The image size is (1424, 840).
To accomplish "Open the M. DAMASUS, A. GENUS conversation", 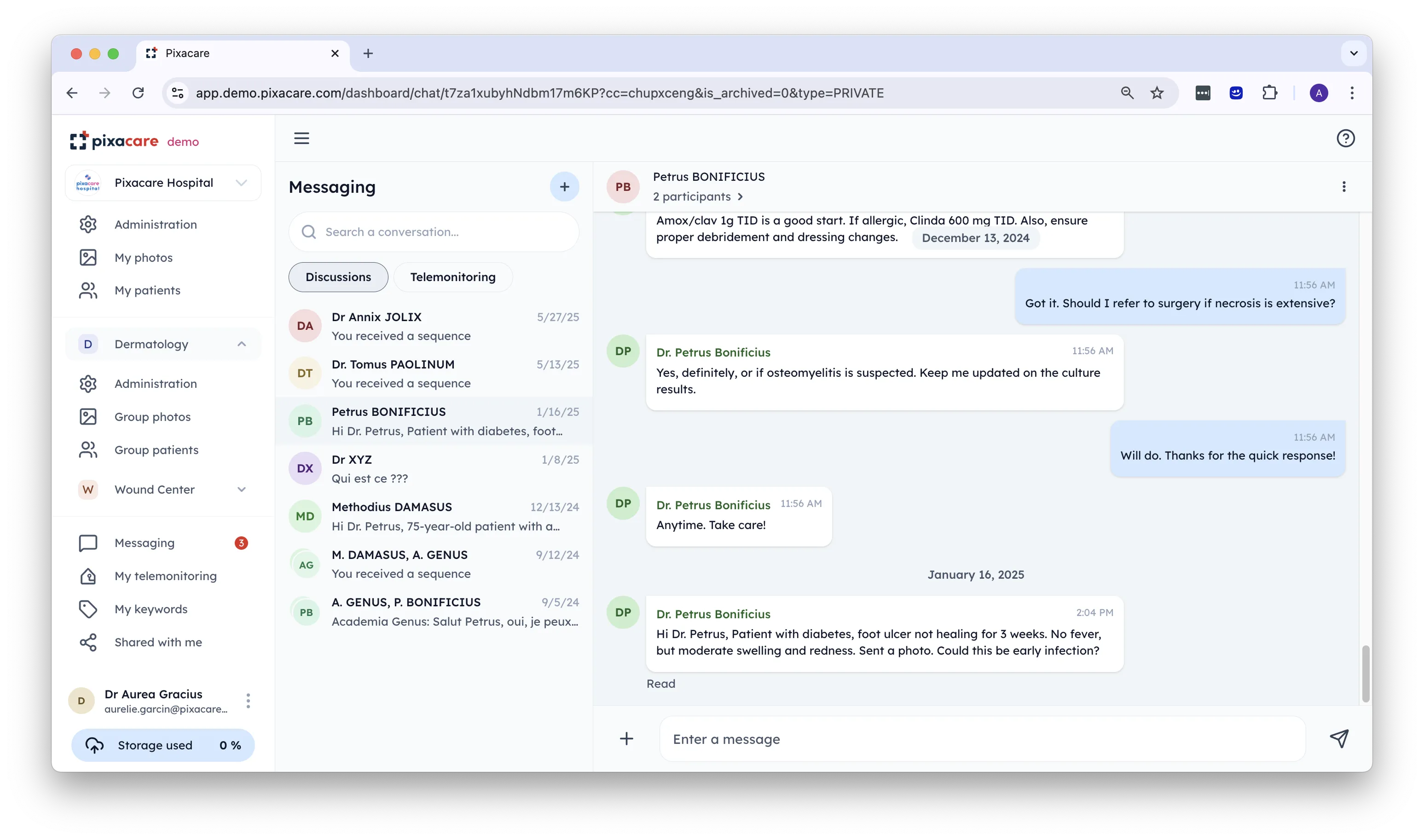I will [434, 564].
